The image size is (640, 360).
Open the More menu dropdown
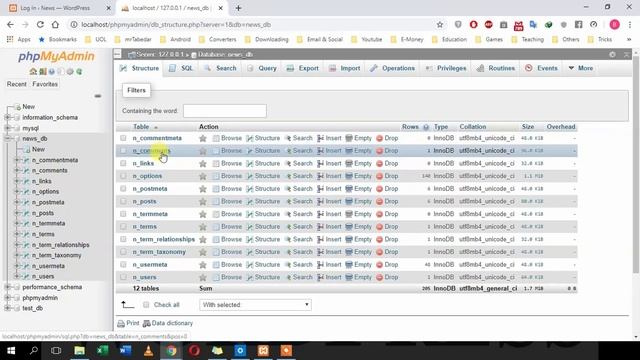click(x=581, y=68)
